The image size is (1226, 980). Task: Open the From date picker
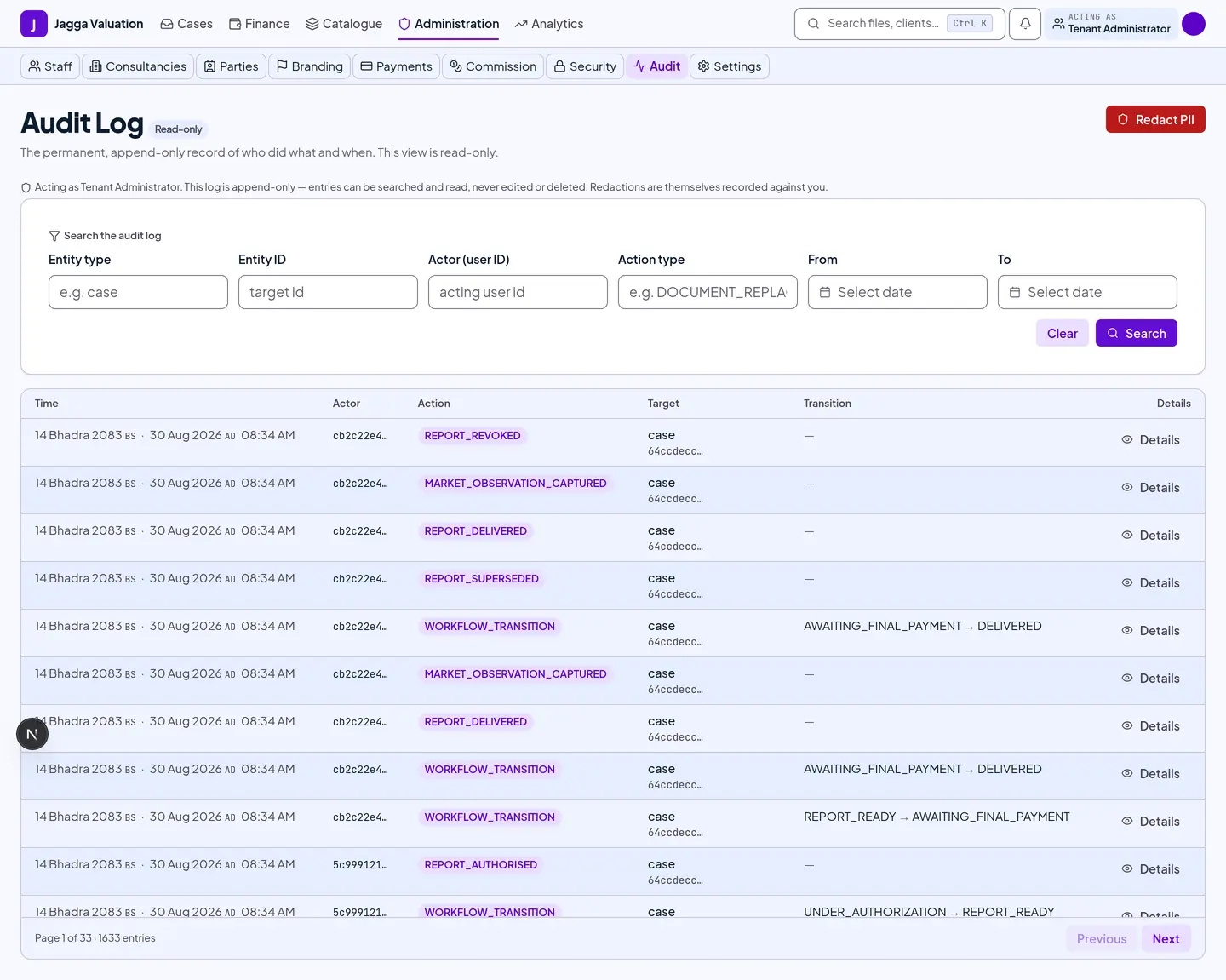(x=897, y=292)
